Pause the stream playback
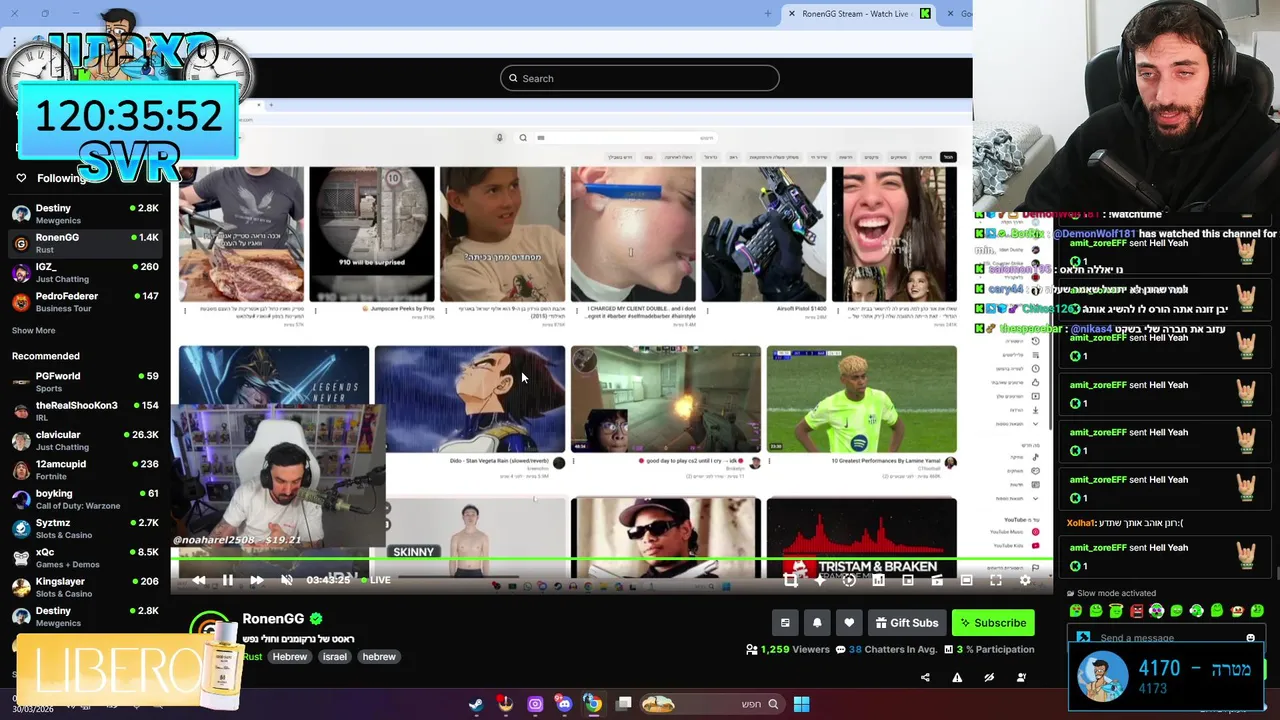Viewport: 1280px width, 720px height. click(x=228, y=580)
